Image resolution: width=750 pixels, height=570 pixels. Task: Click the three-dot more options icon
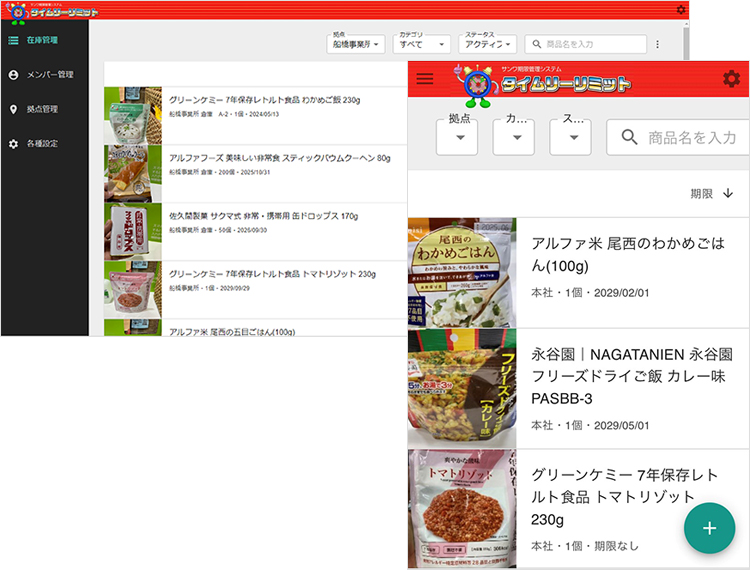click(658, 44)
